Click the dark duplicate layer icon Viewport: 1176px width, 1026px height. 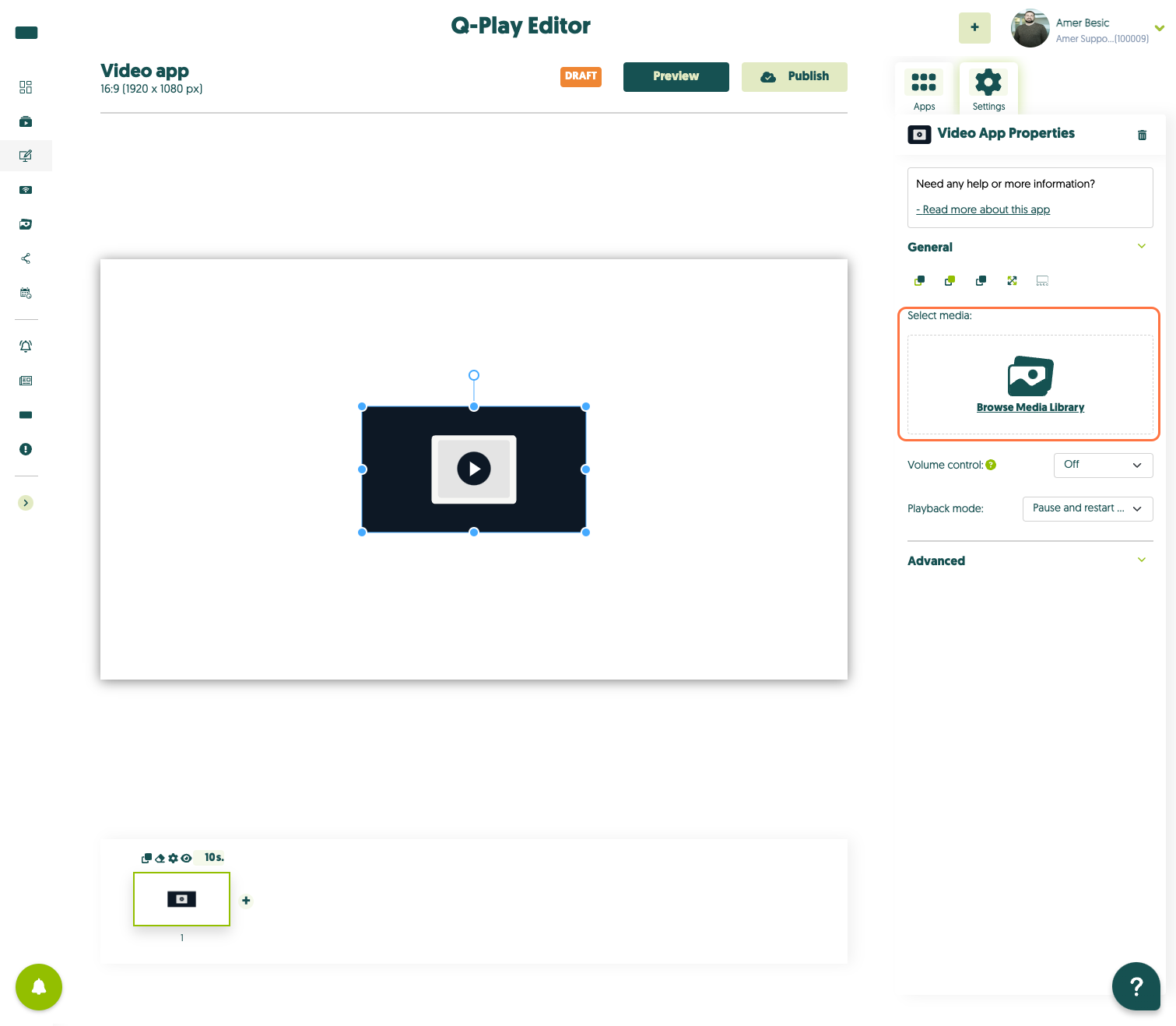tap(981, 280)
